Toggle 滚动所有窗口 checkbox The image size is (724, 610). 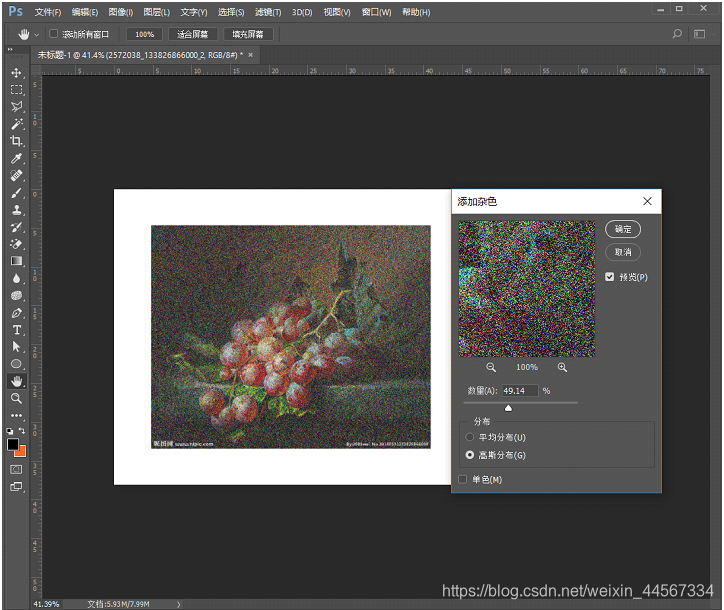click(54, 34)
